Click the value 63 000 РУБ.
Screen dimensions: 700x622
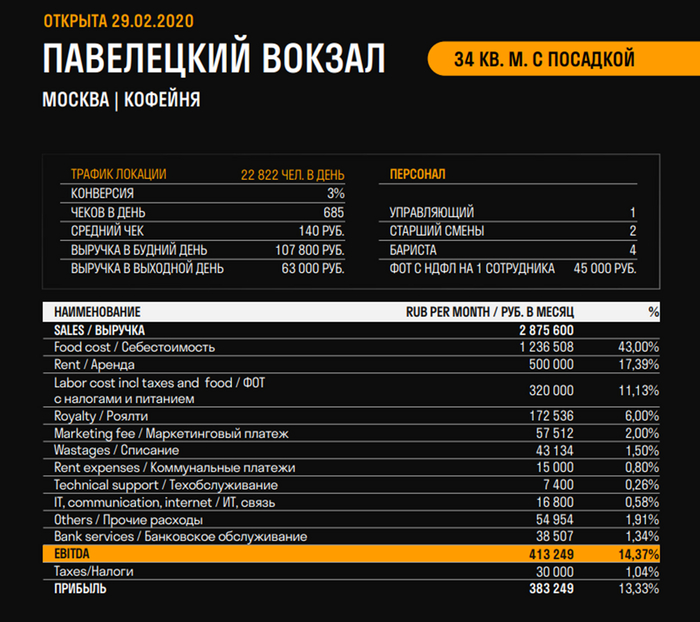tap(313, 268)
